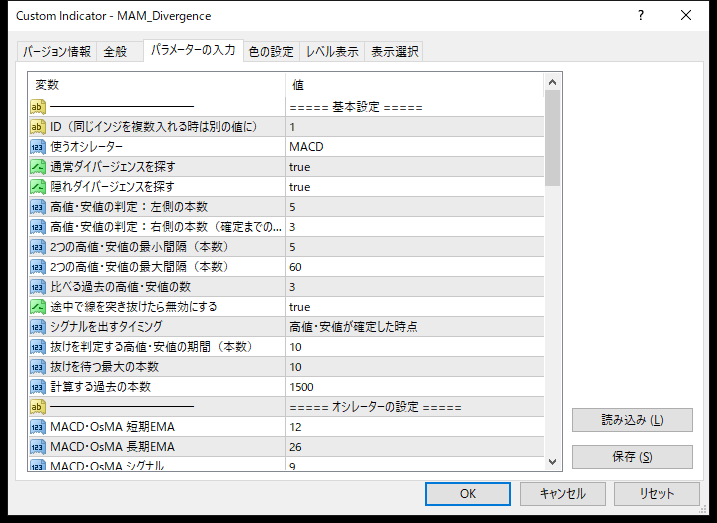Click the icon for MACD・OsMA シグナル
The width and height of the screenshot is (717, 523).
point(38,465)
